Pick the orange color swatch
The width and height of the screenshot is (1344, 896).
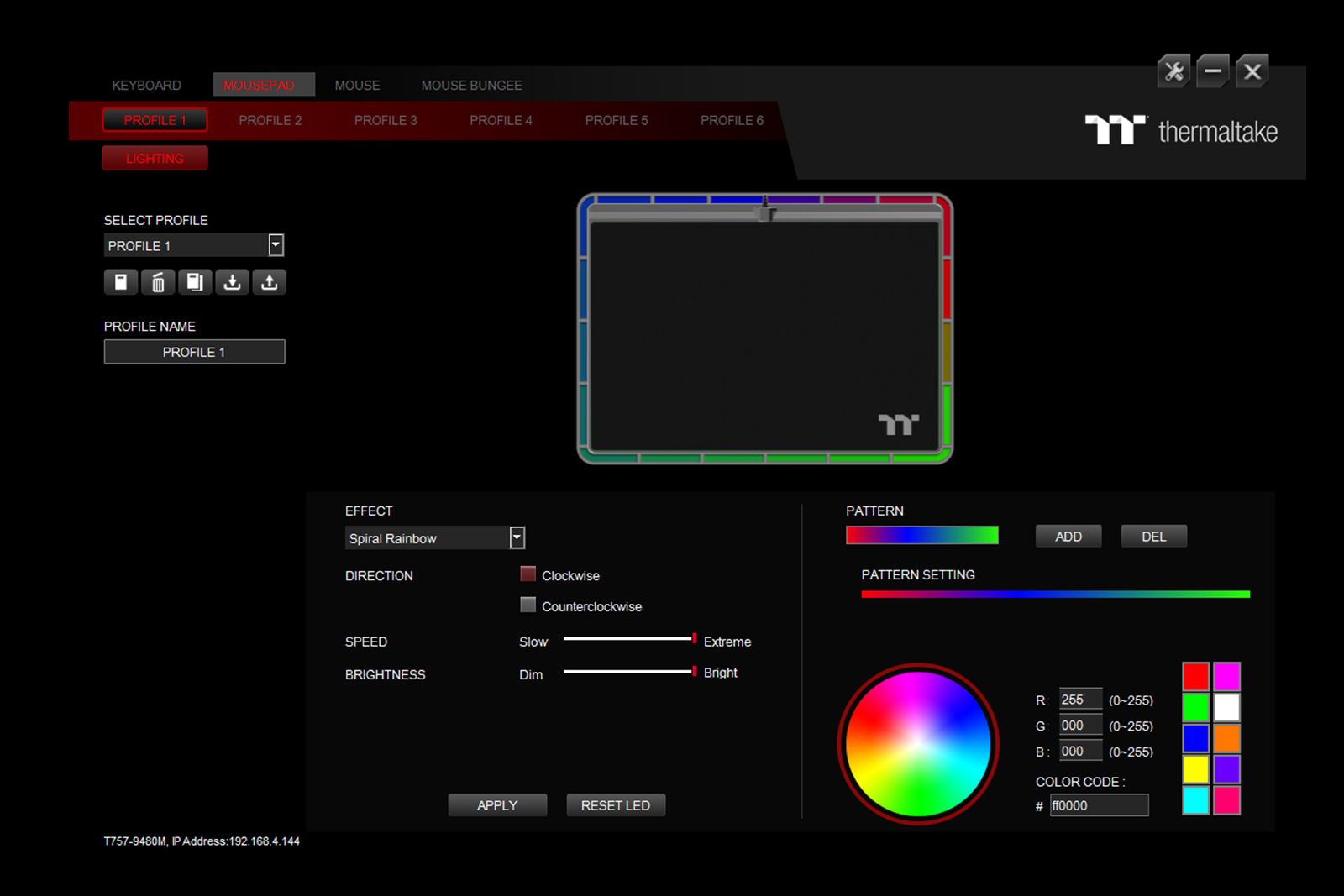point(1226,738)
